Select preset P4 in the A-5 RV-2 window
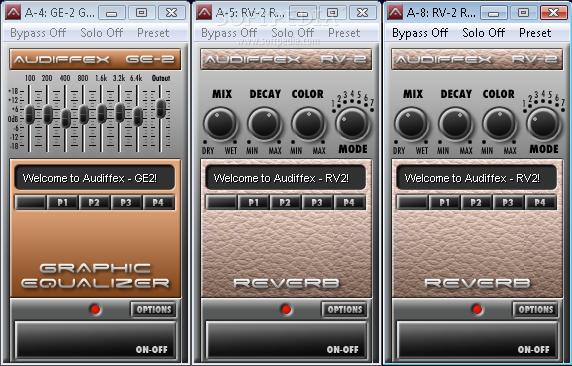 coord(349,203)
